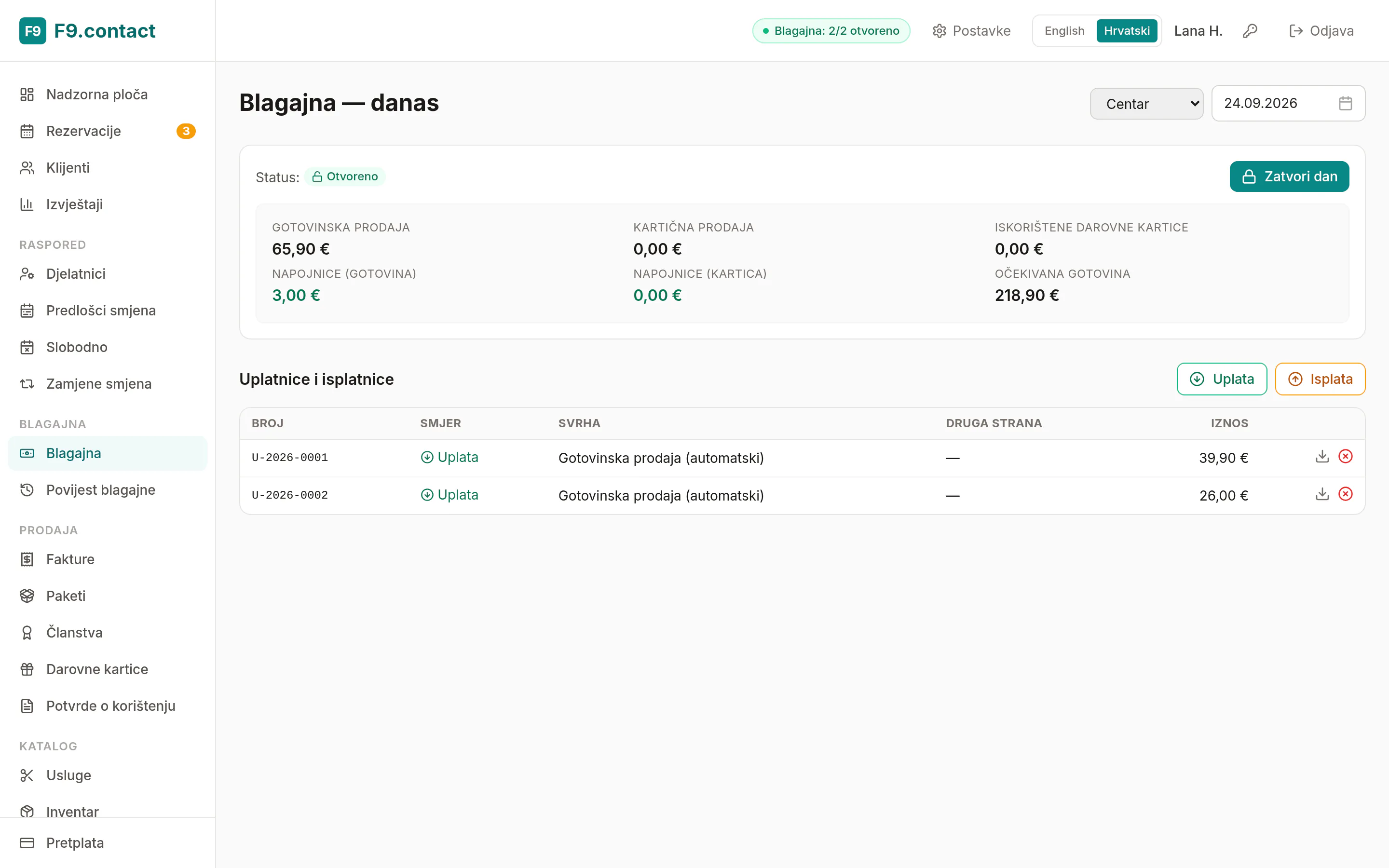Select Hrvatski language option
Screen dimensions: 1389x868
point(1127,31)
